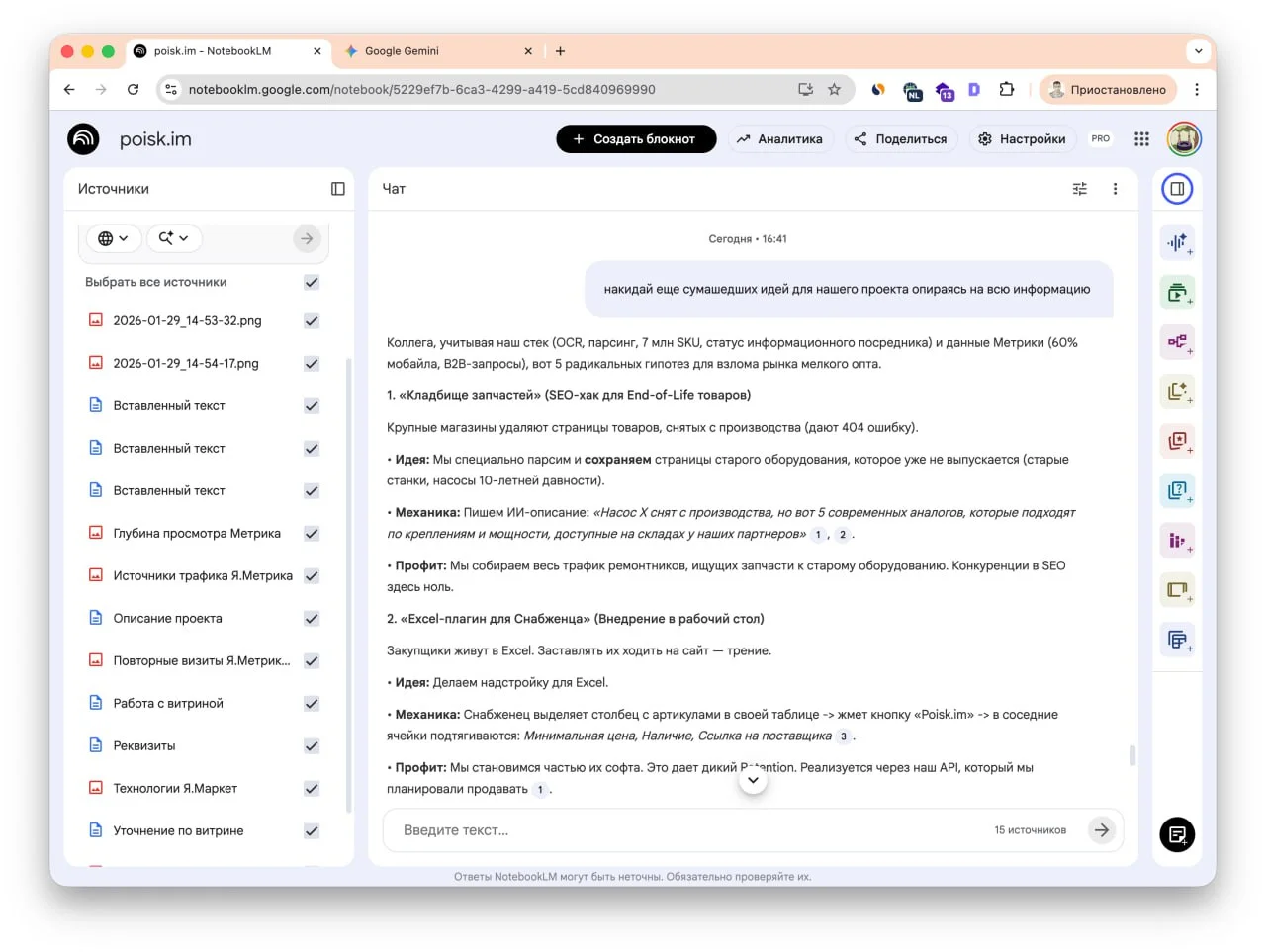Click the scroll-down chevron in chat
This screenshot has width=1266, height=952.
[x=753, y=780]
